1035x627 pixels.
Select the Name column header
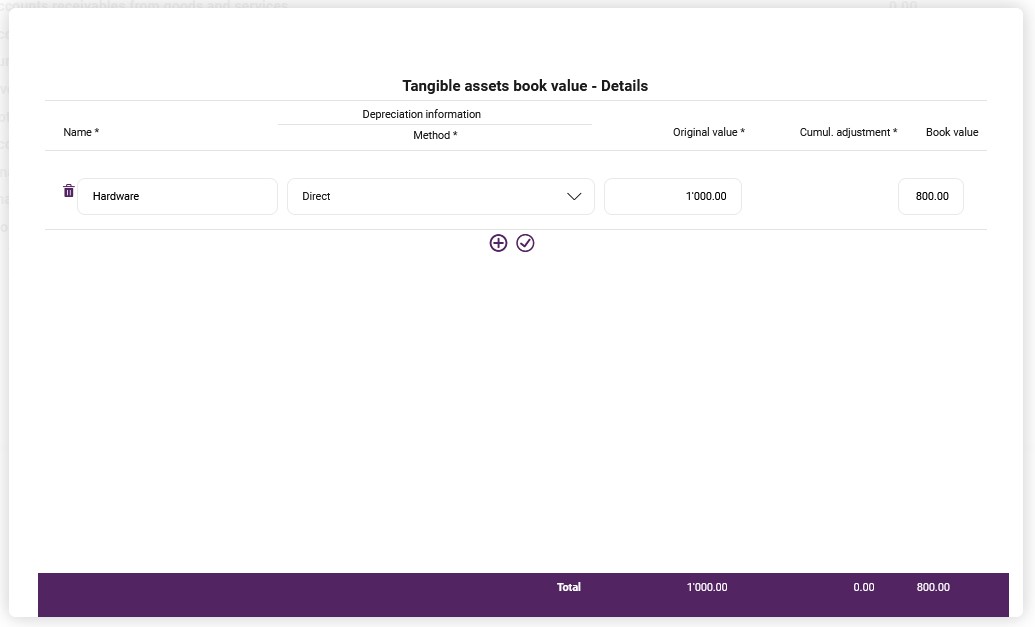(81, 132)
